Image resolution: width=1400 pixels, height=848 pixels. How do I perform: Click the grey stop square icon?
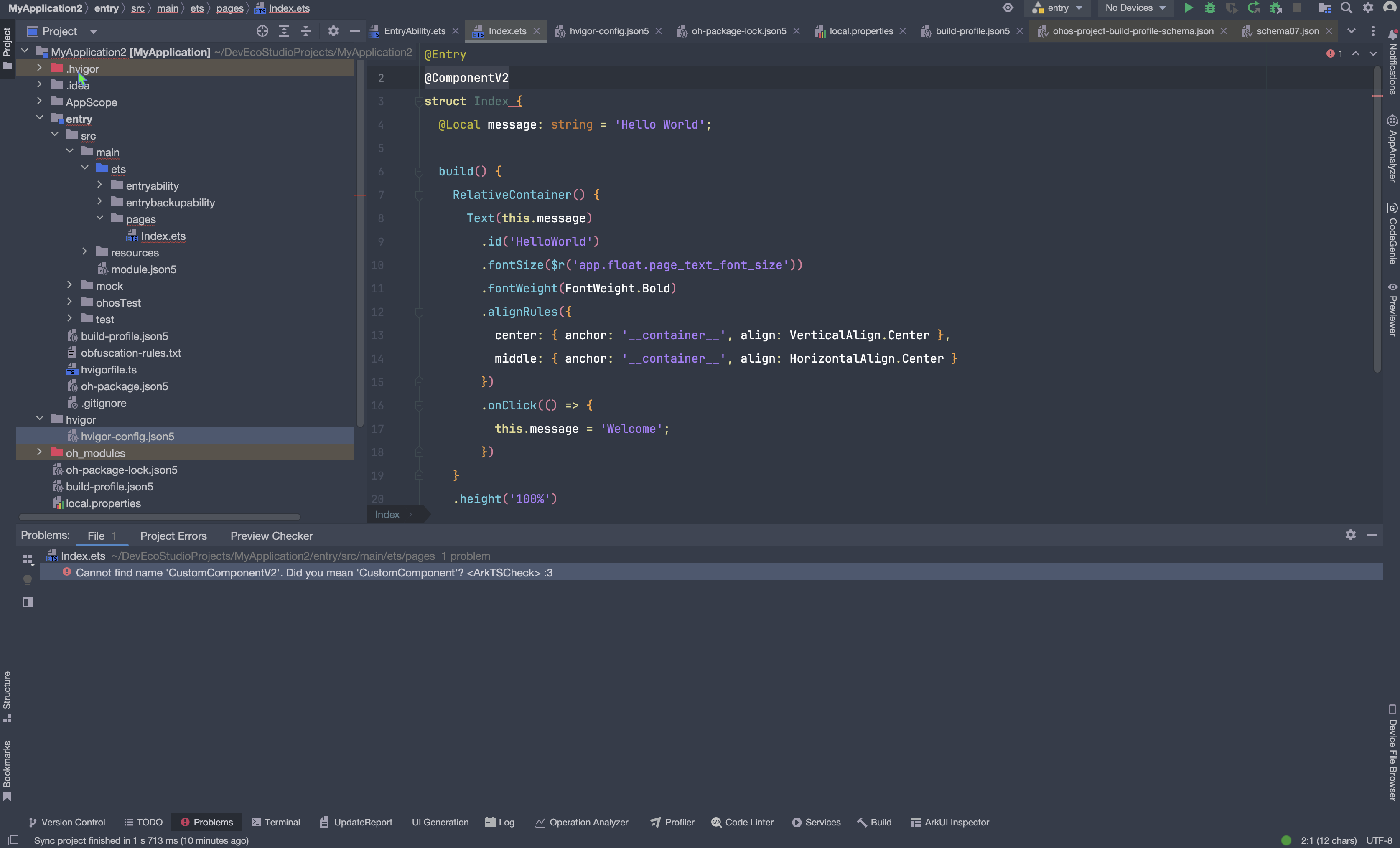pos(1297,8)
